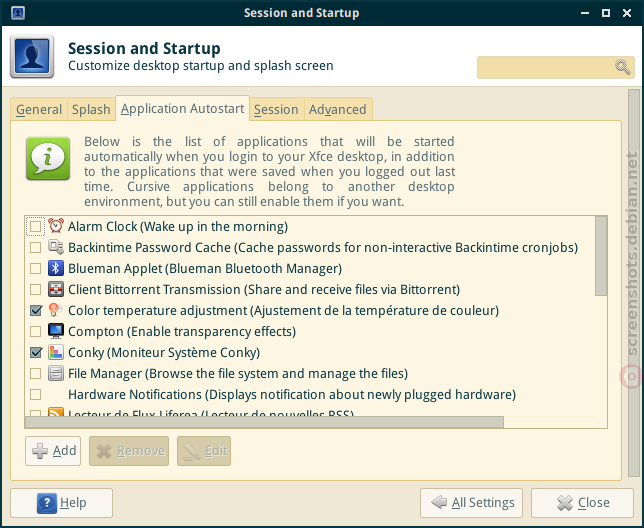Open the Advanced tab
Image resolution: width=644 pixels, height=528 pixels.
point(338,109)
